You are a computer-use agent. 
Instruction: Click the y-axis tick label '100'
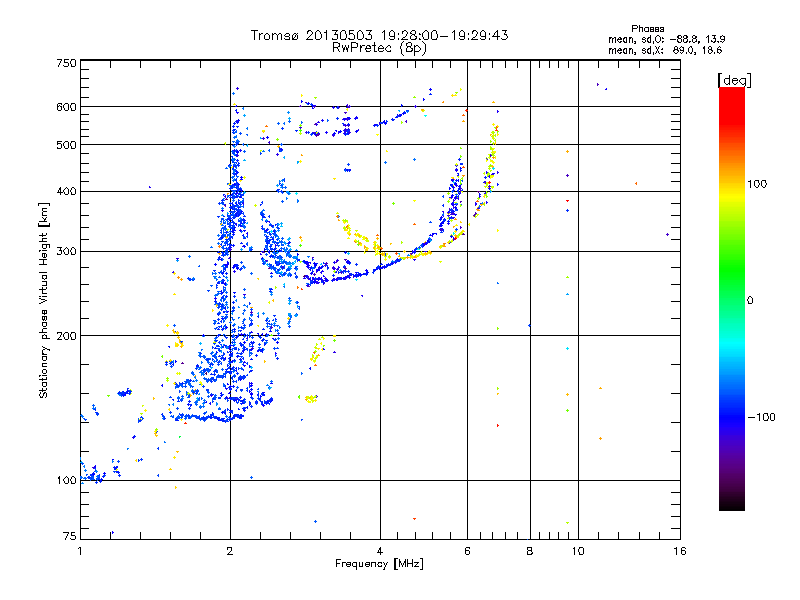click(x=67, y=481)
